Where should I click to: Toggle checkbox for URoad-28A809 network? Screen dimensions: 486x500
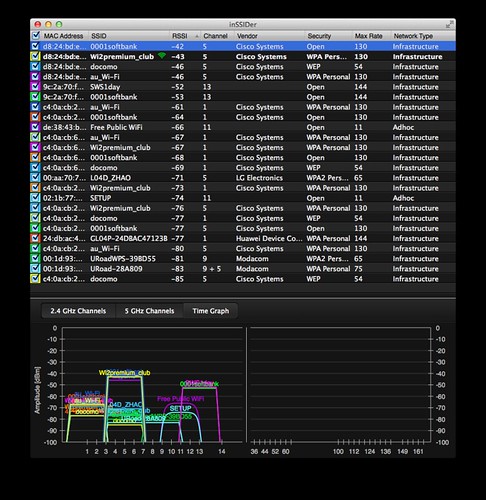pyautogui.click(x=35, y=269)
